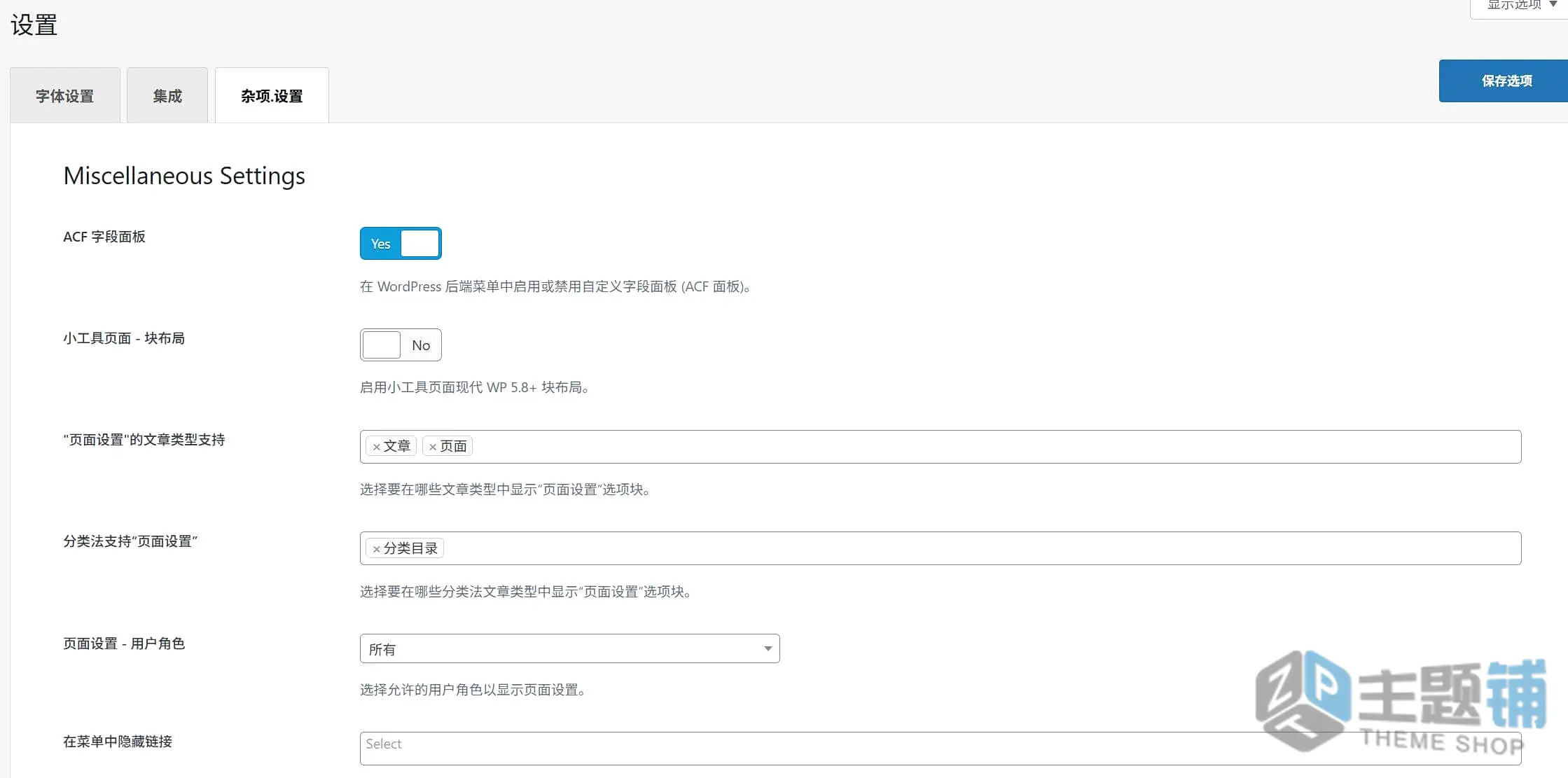Click the 启用小工具页面现代 WP 5.8+ description
Image resolution: width=1568 pixels, height=778 pixels.
474,387
